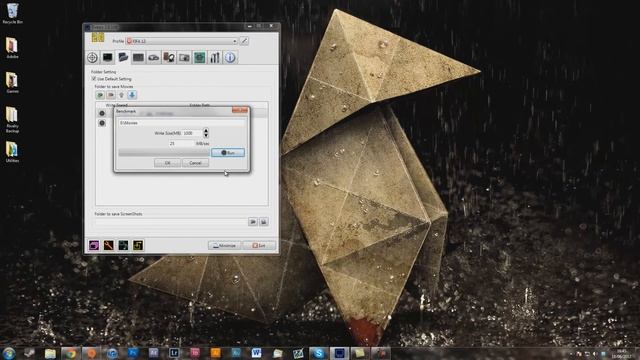Click OK in Benchmark dialog
This screenshot has width=640, height=360.
pos(167,163)
